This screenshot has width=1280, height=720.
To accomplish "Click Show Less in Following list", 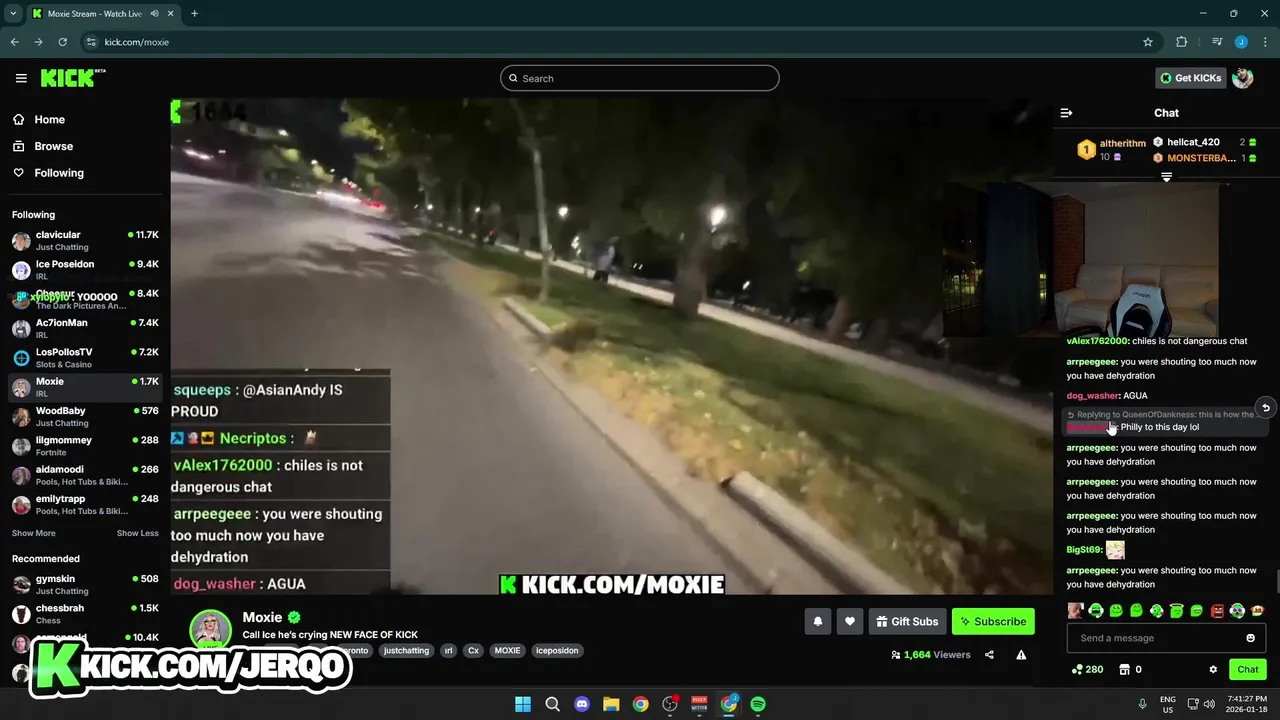I will pyautogui.click(x=138, y=533).
